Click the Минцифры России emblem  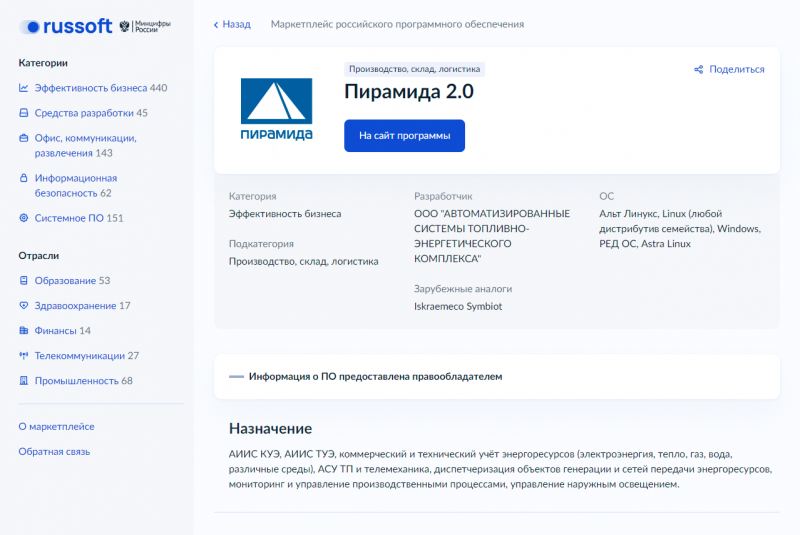(145, 26)
